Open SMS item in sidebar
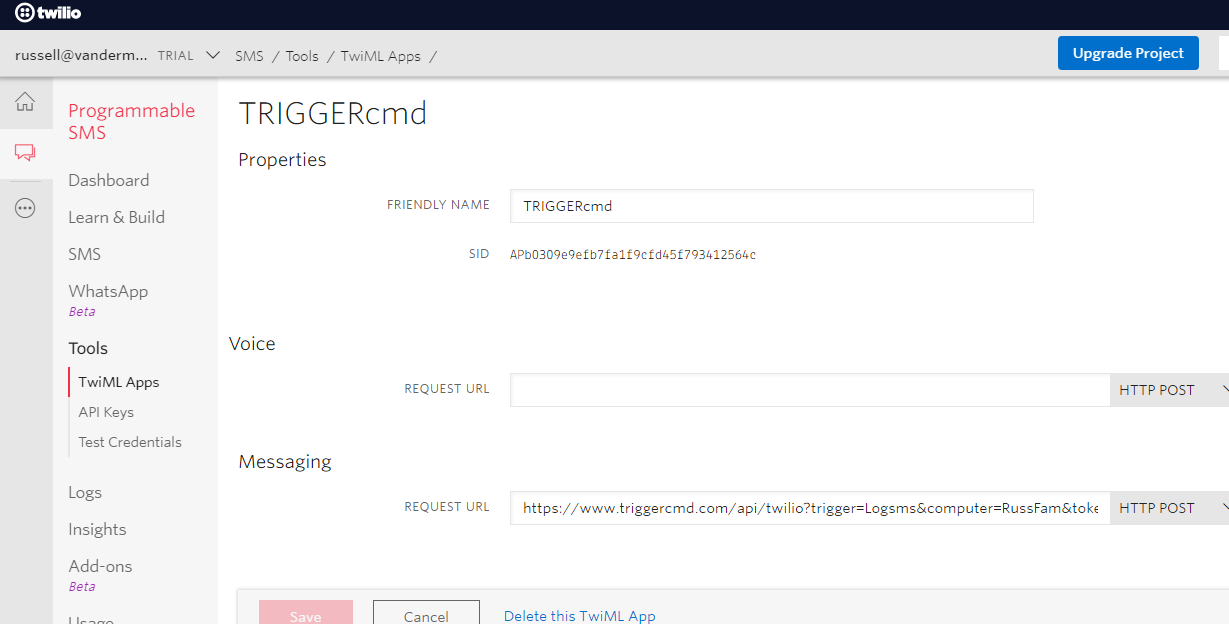This screenshot has height=624, width=1229. [85, 254]
